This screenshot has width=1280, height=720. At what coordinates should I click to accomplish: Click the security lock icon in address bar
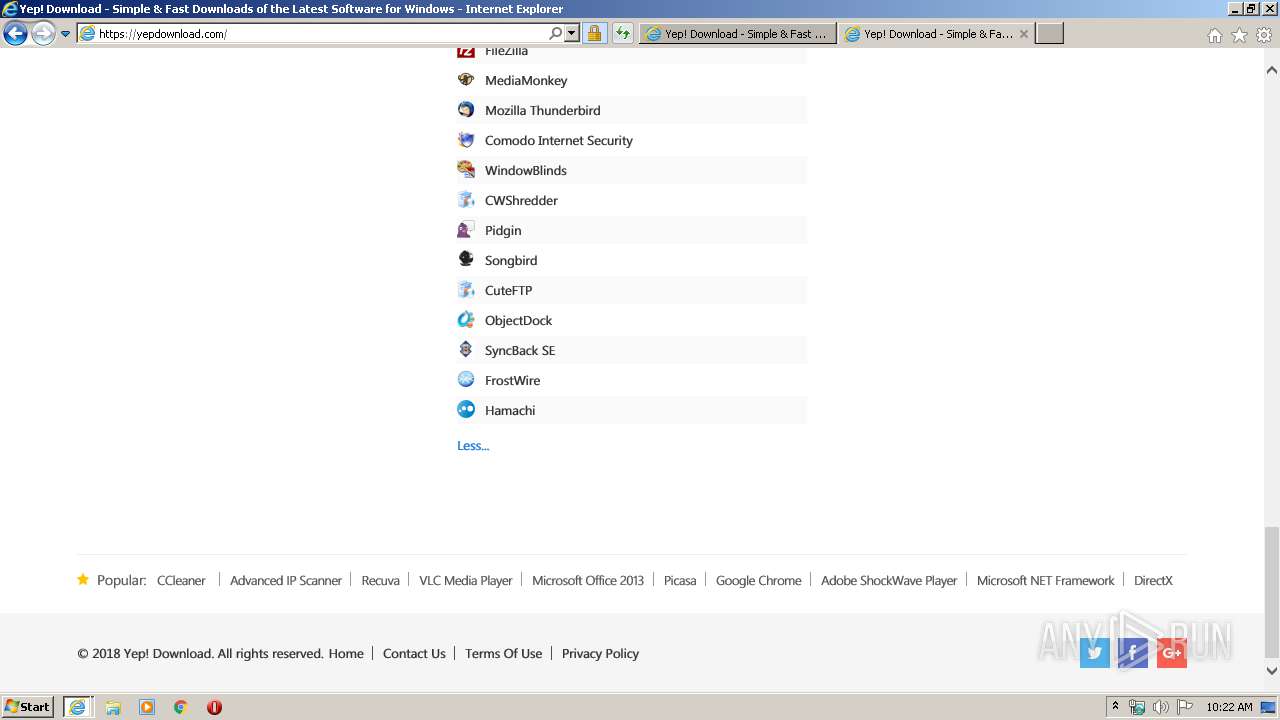pos(594,33)
